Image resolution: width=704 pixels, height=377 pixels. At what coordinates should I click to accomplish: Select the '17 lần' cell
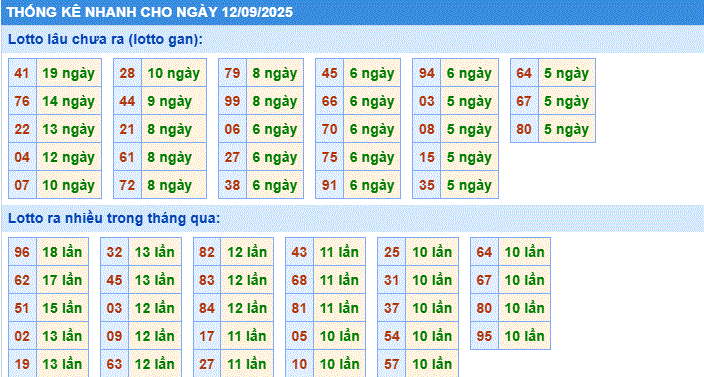62,280
